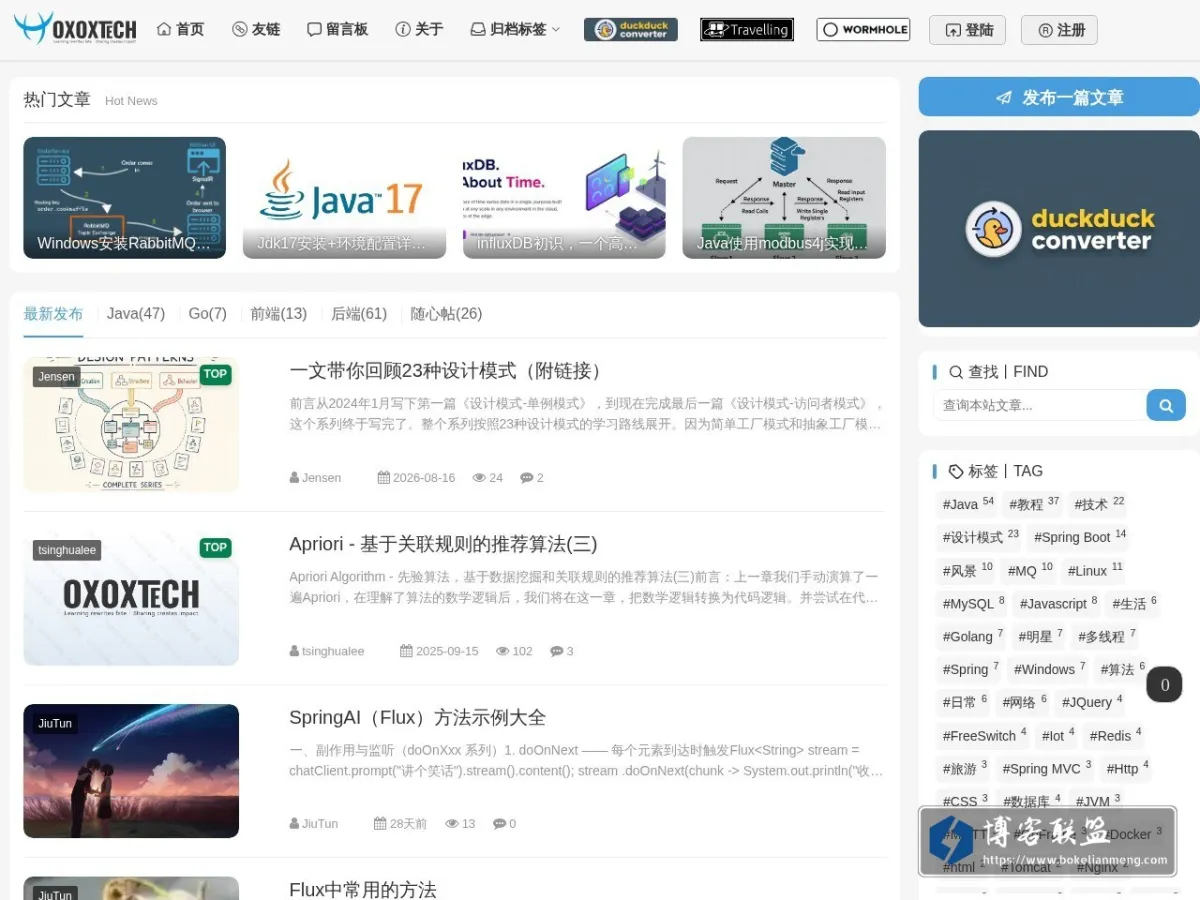Switch to the 随心帖(26) tab

(447, 314)
